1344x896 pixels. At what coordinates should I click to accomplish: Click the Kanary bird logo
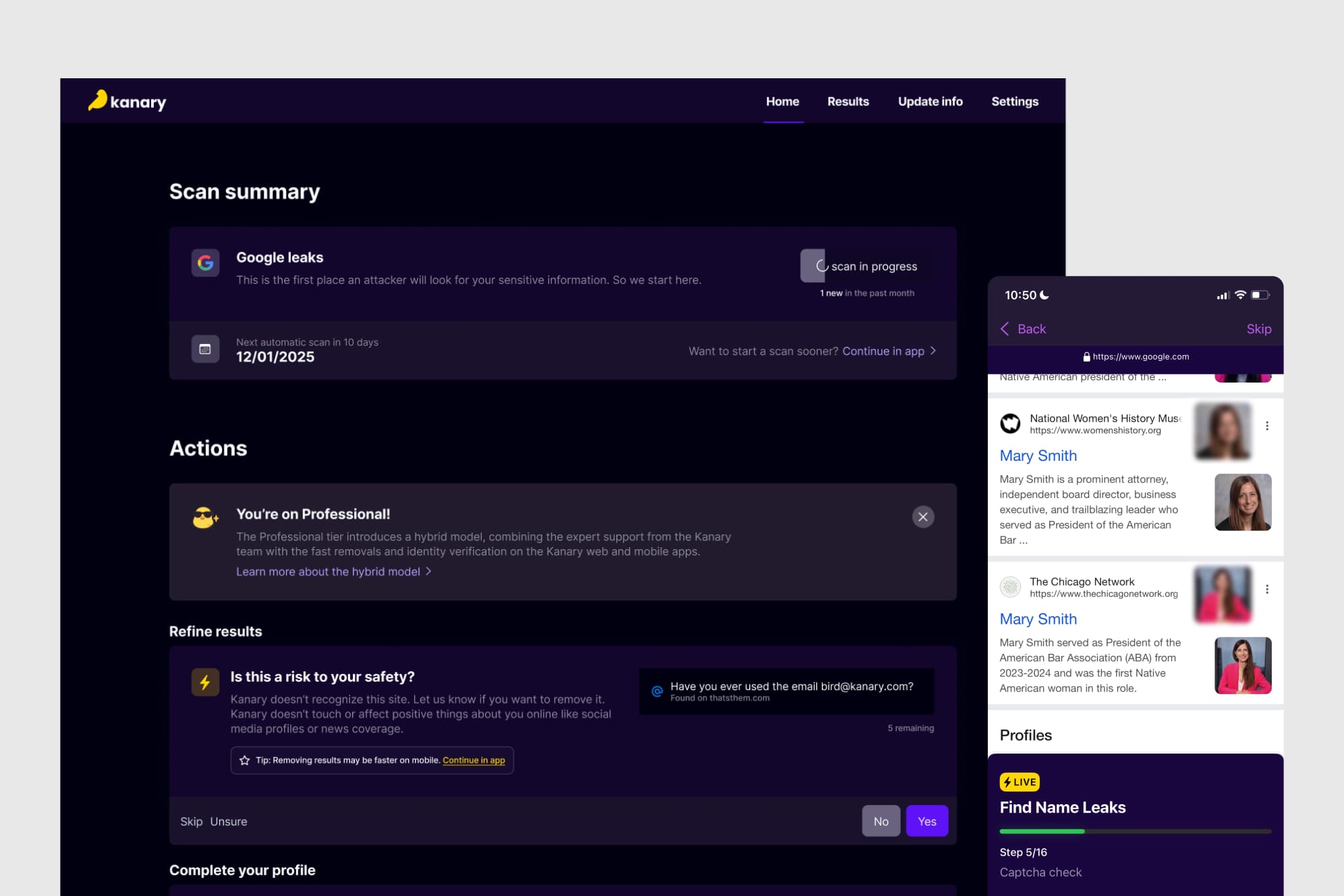(x=99, y=100)
